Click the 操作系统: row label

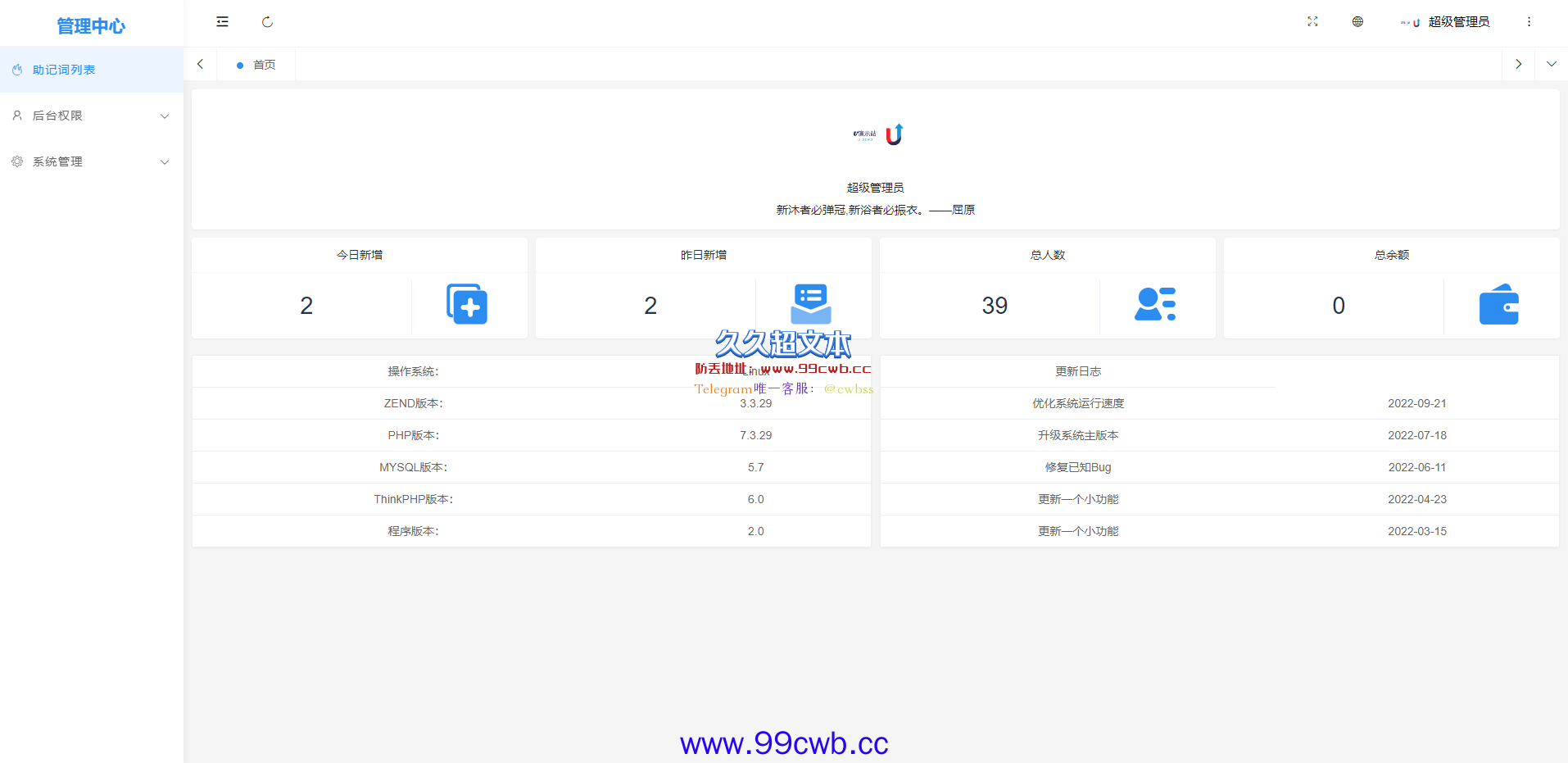pyautogui.click(x=414, y=371)
